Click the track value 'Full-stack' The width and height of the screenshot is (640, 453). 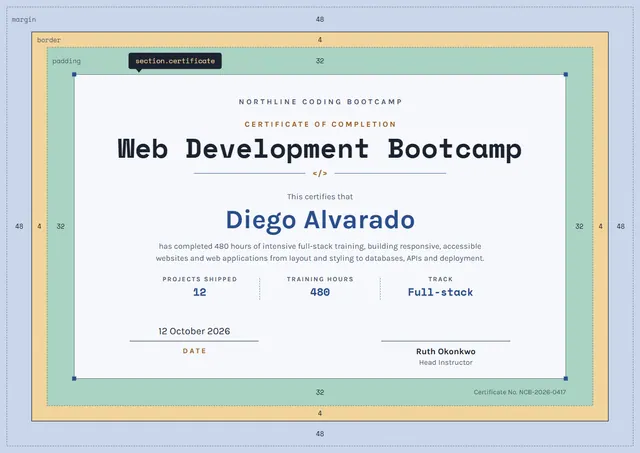tap(440, 292)
